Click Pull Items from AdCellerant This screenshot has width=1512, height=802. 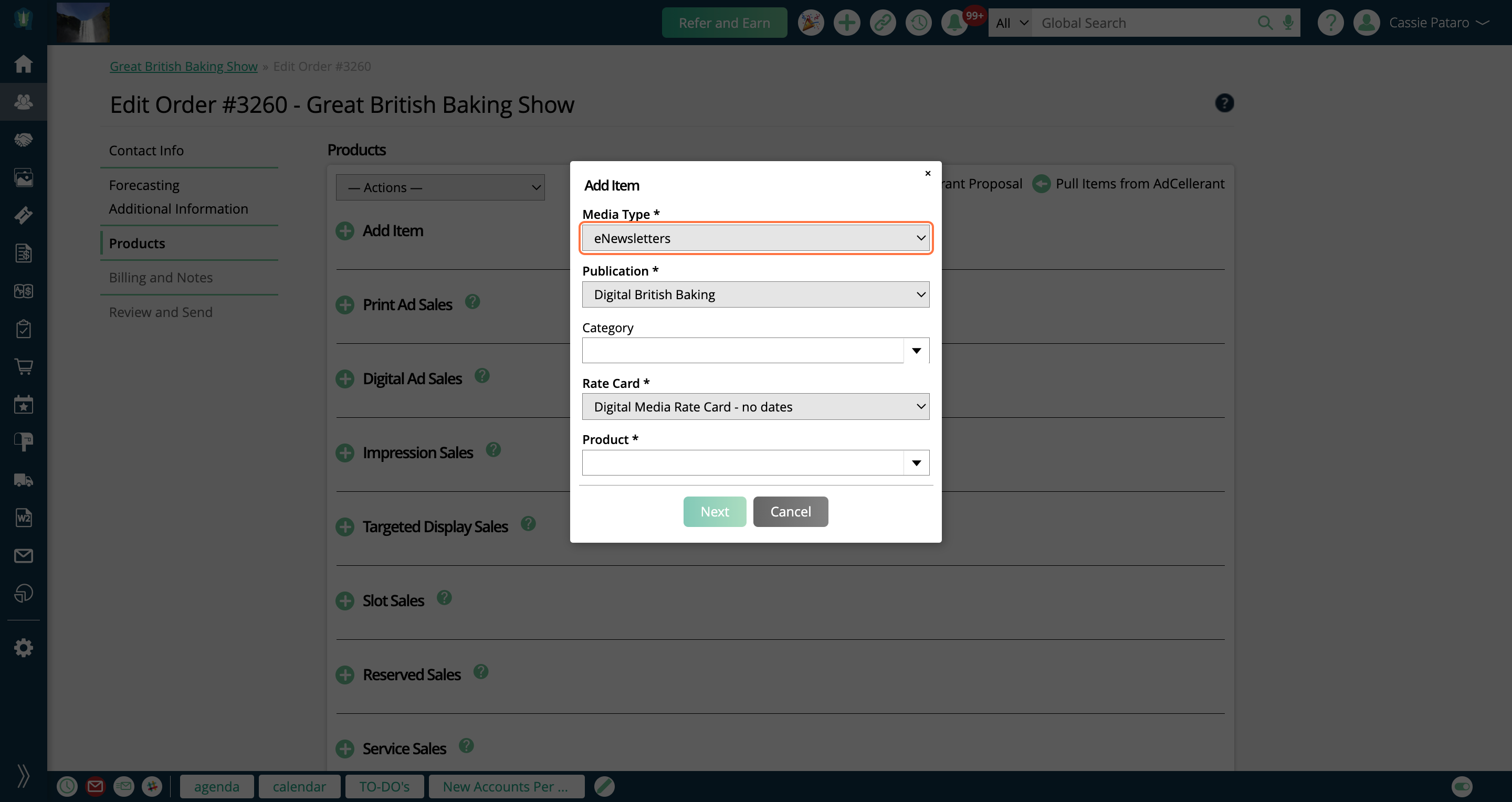tap(1128, 184)
